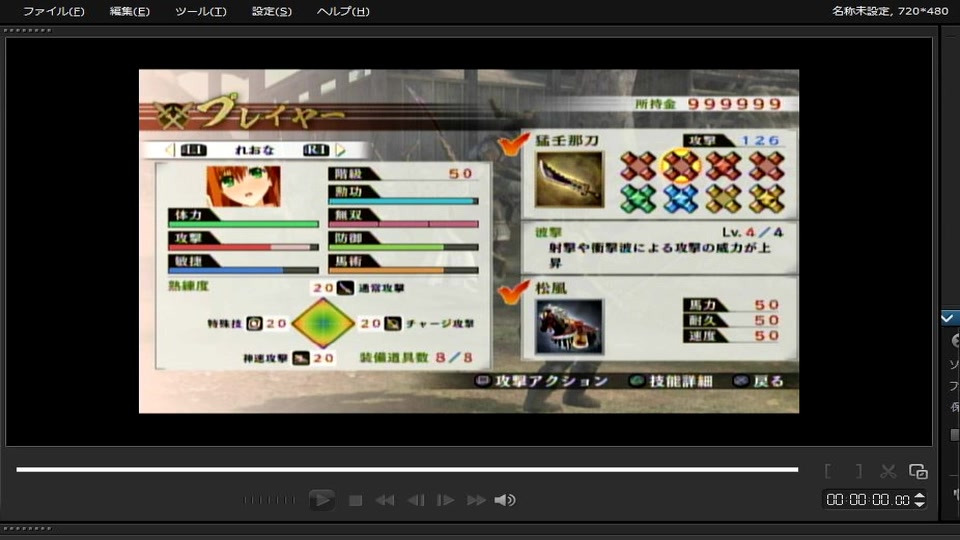Click the jog wheel tick strip
This screenshot has height=540, width=960.
pyautogui.click(x=269, y=500)
